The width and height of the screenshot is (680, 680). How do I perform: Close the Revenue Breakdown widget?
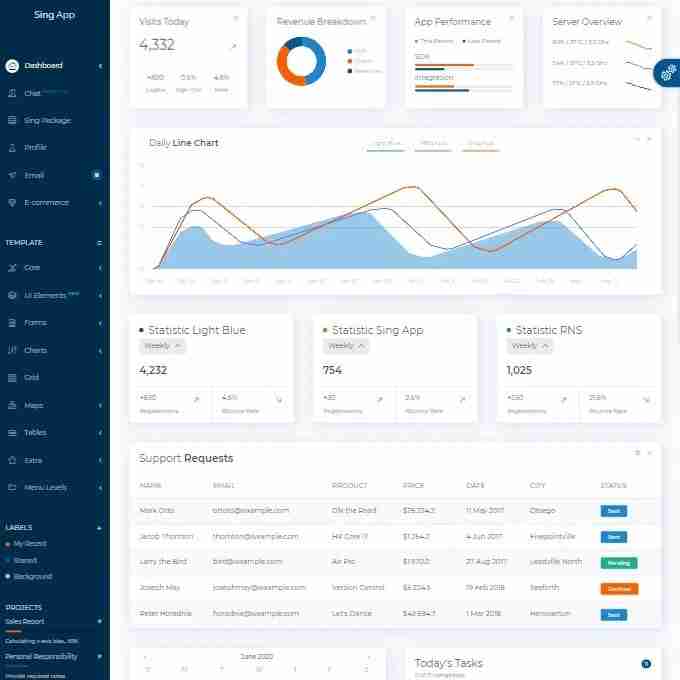coord(373,18)
